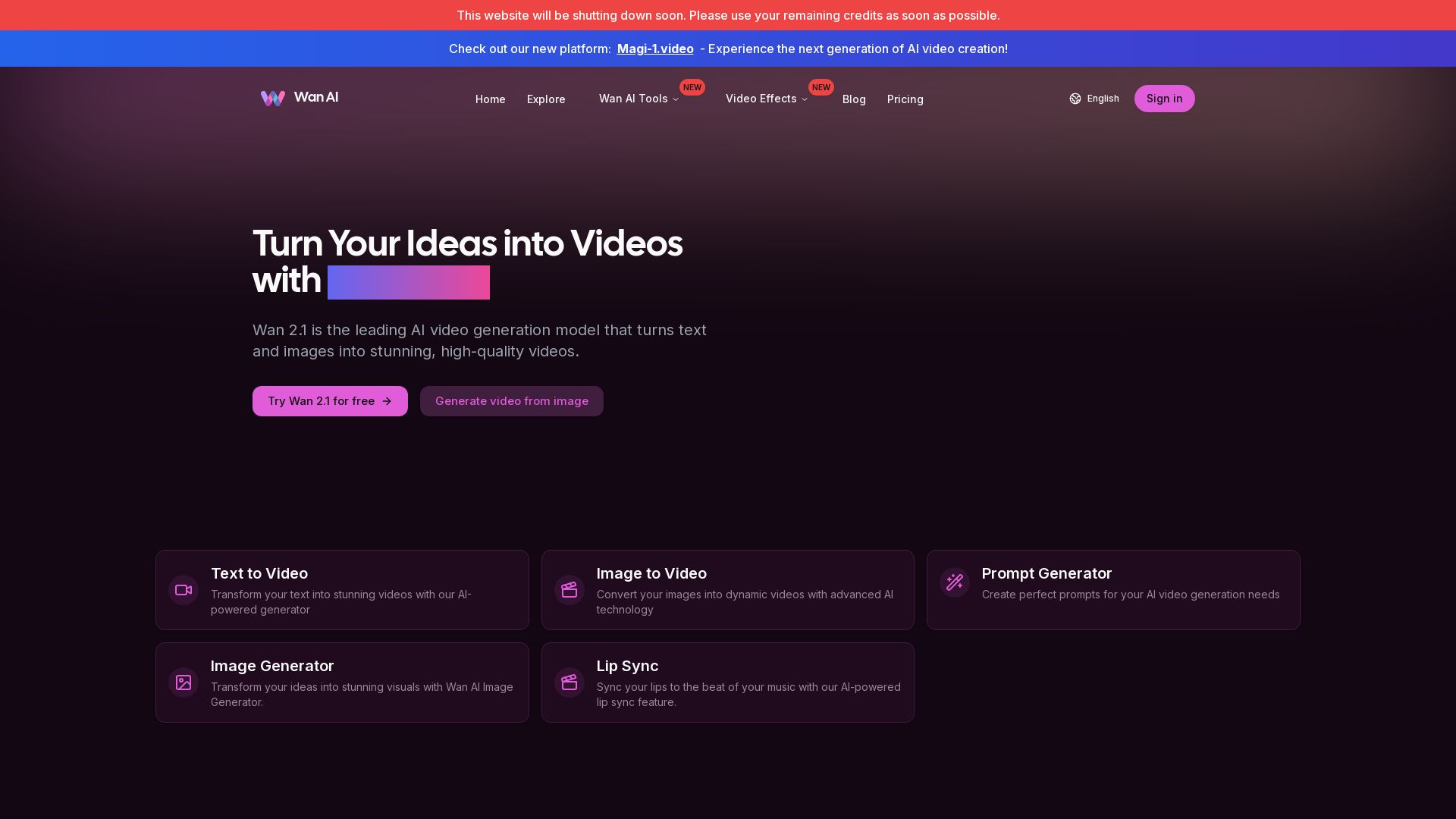Open the Pricing page
Screen dimensions: 1456x819
point(905,99)
